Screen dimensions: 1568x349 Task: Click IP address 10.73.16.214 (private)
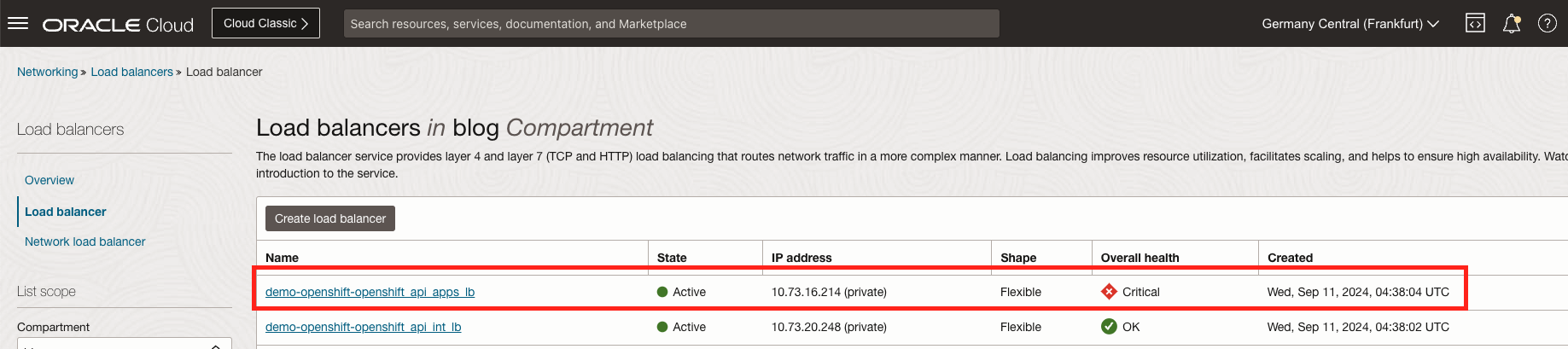pyautogui.click(x=829, y=292)
